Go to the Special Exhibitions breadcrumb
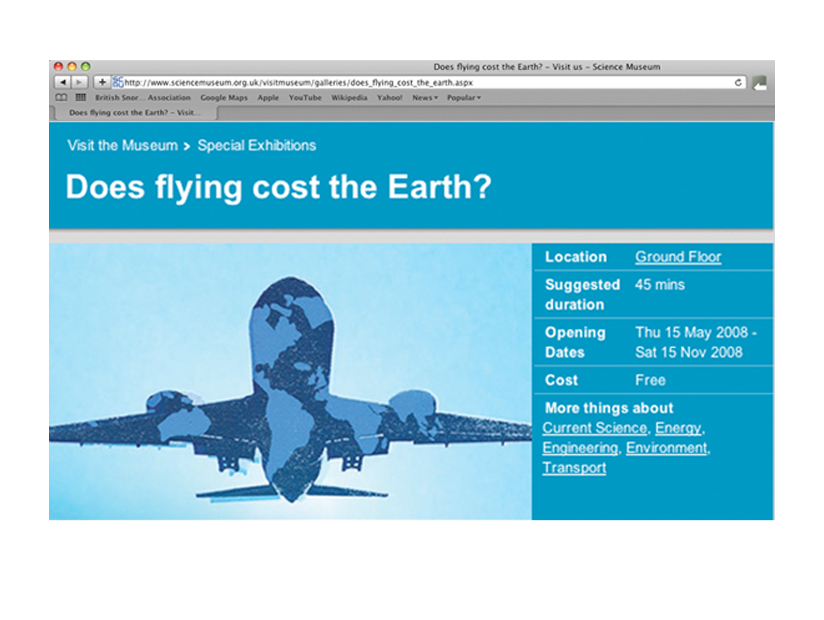 click(x=256, y=146)
